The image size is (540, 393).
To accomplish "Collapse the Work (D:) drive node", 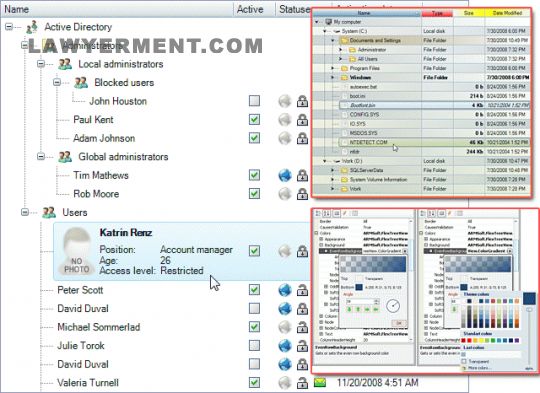I will tap(325, 161).
